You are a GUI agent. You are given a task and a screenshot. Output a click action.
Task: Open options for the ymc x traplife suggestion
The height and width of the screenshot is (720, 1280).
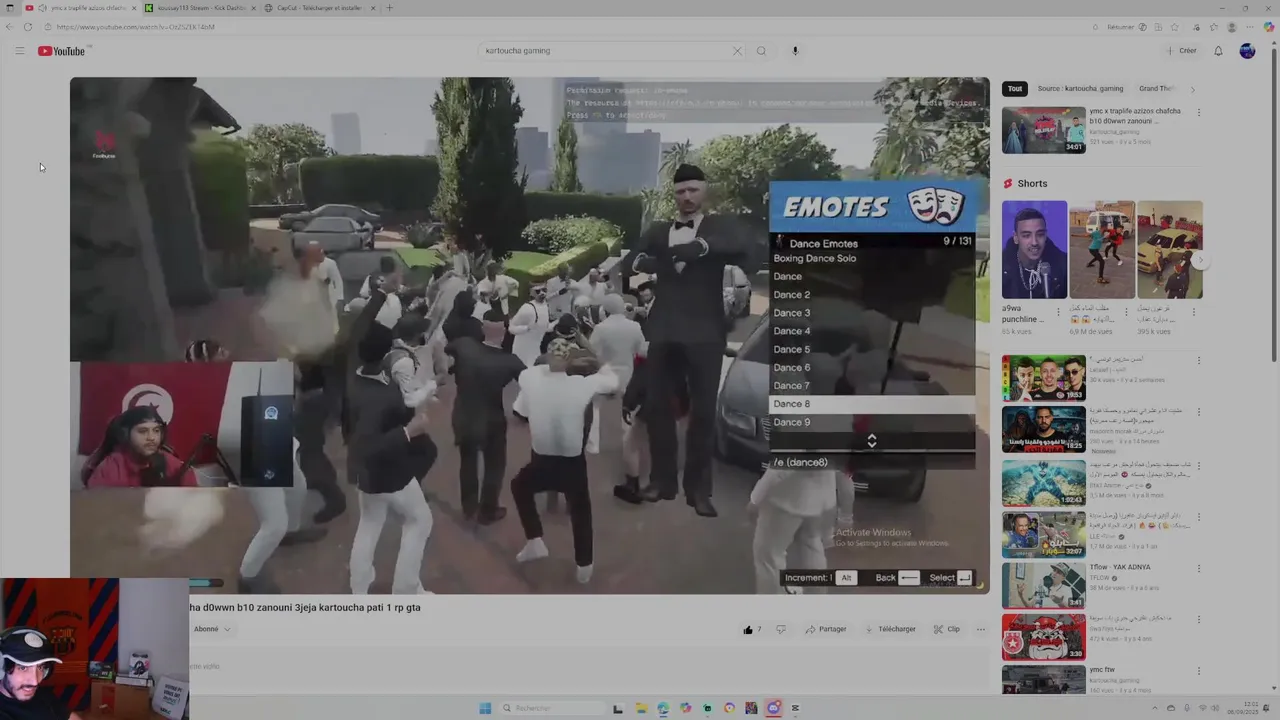coord(1198,112)
